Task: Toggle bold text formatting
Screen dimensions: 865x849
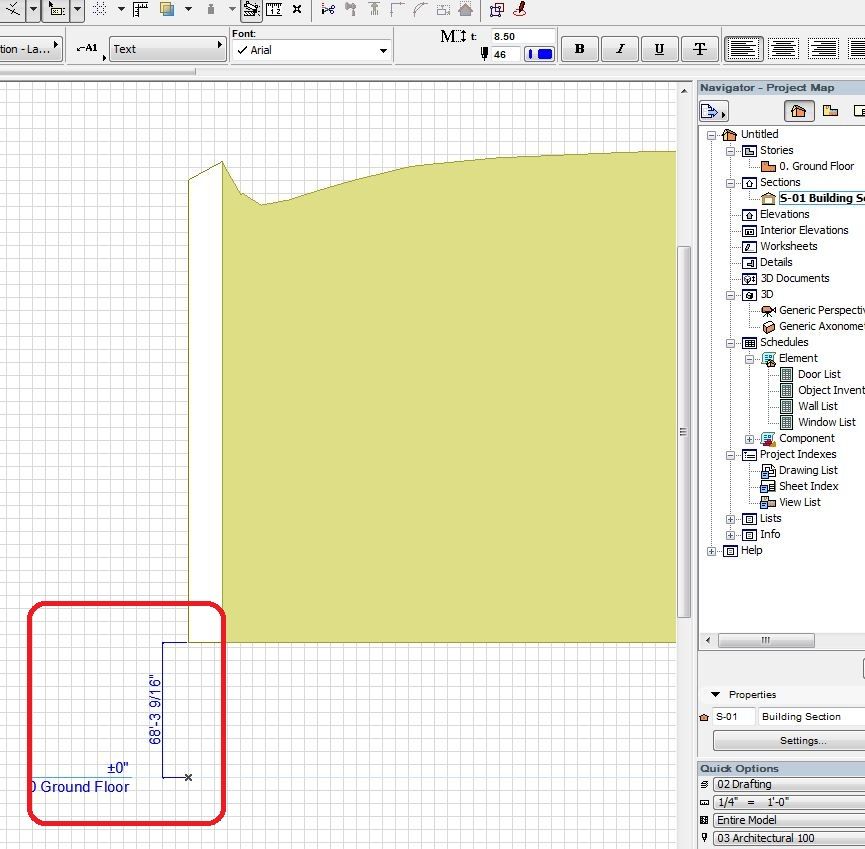Action: (579, 49)
